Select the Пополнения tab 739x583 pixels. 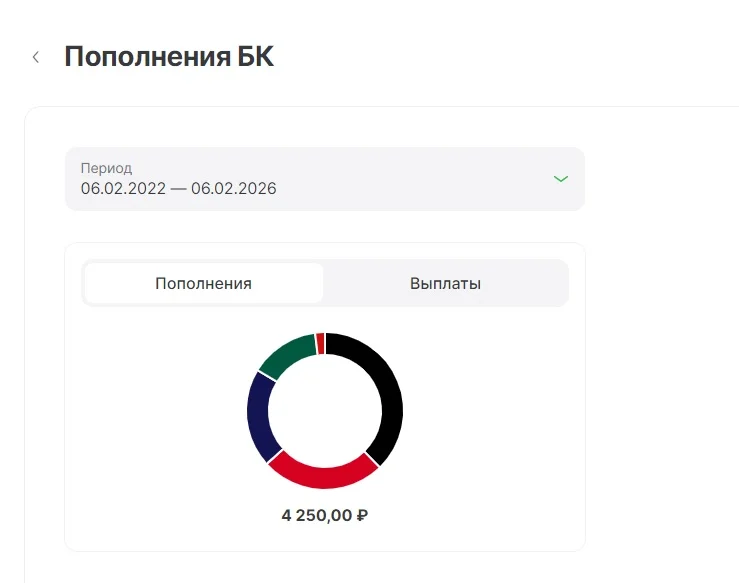click(x=204, y=283)
